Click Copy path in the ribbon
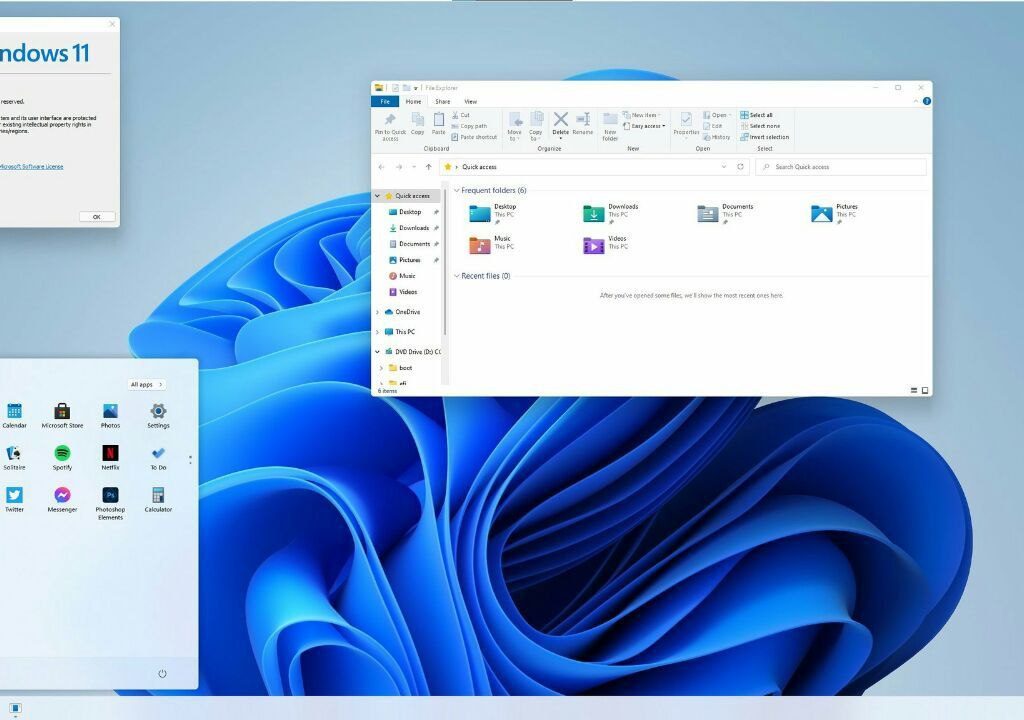The height and width of the screenshot is (720, 1024). click(469, 126)
